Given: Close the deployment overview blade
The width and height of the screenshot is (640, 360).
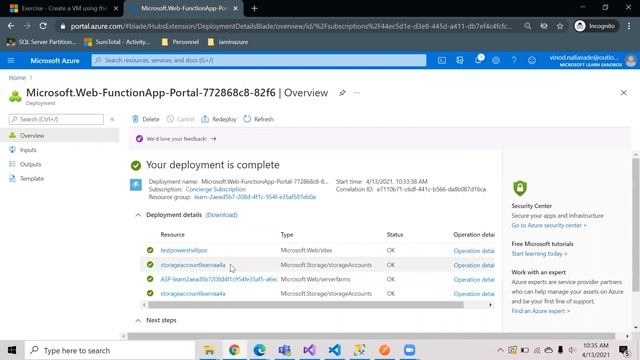Looking at the screenshot, I should coord(624,93).
